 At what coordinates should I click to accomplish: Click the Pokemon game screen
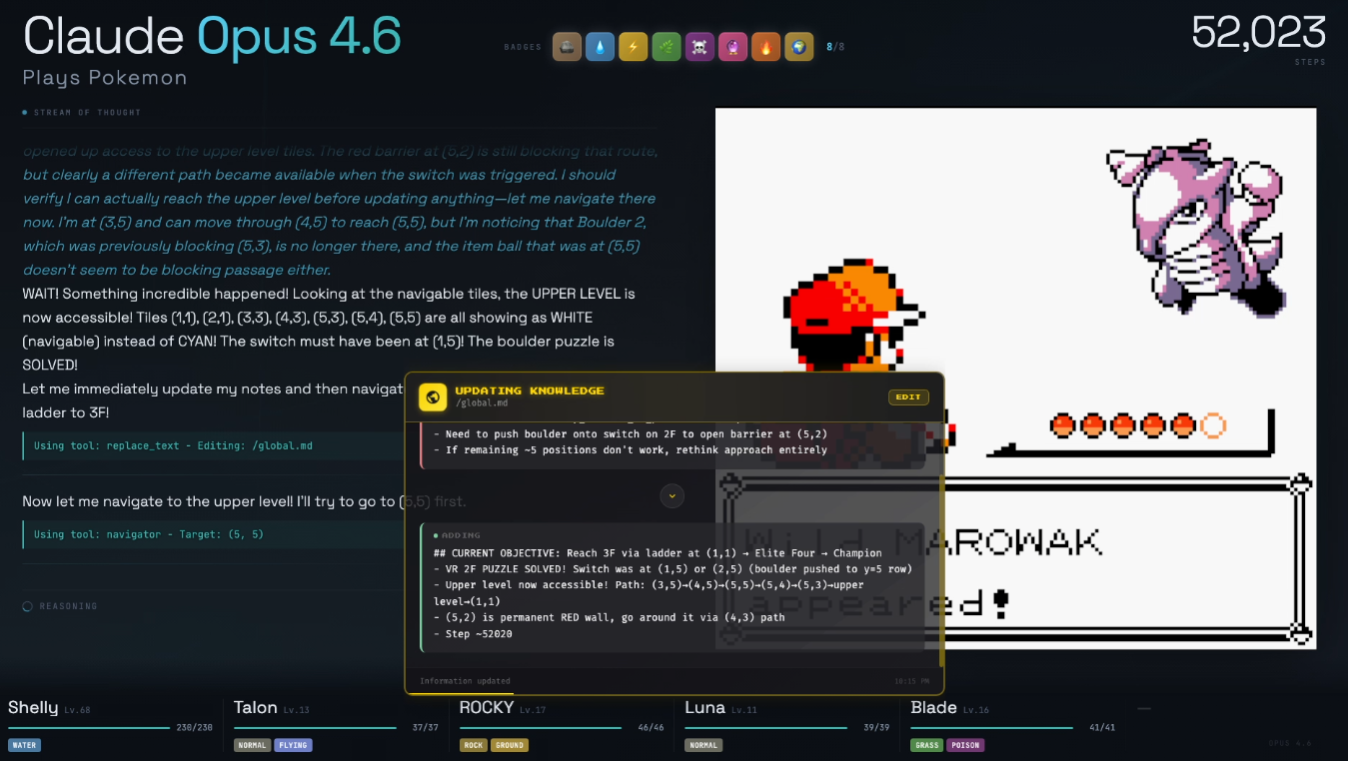[x=1015, y=378]
